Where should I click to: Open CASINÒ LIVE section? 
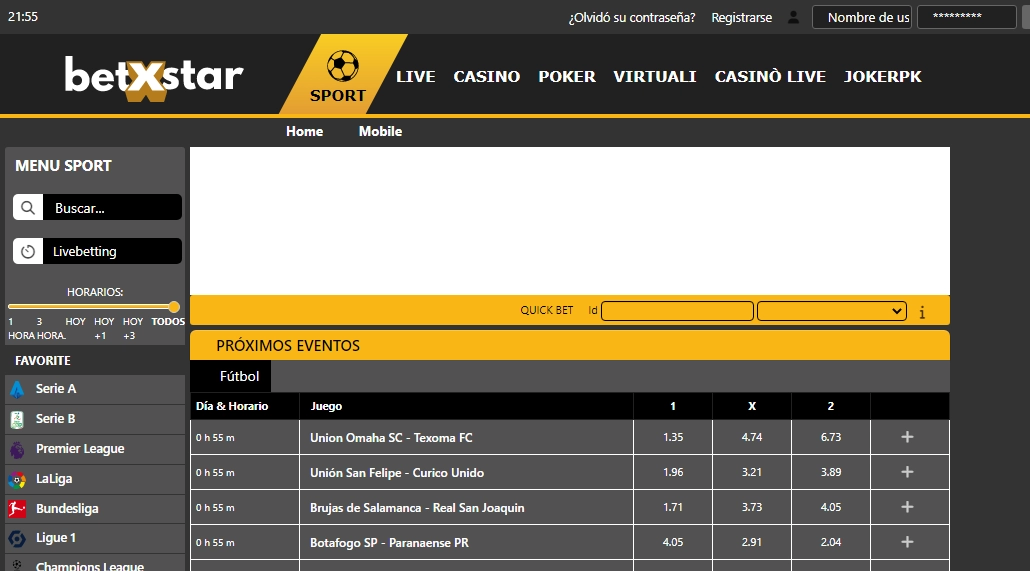tap(770, 76)
